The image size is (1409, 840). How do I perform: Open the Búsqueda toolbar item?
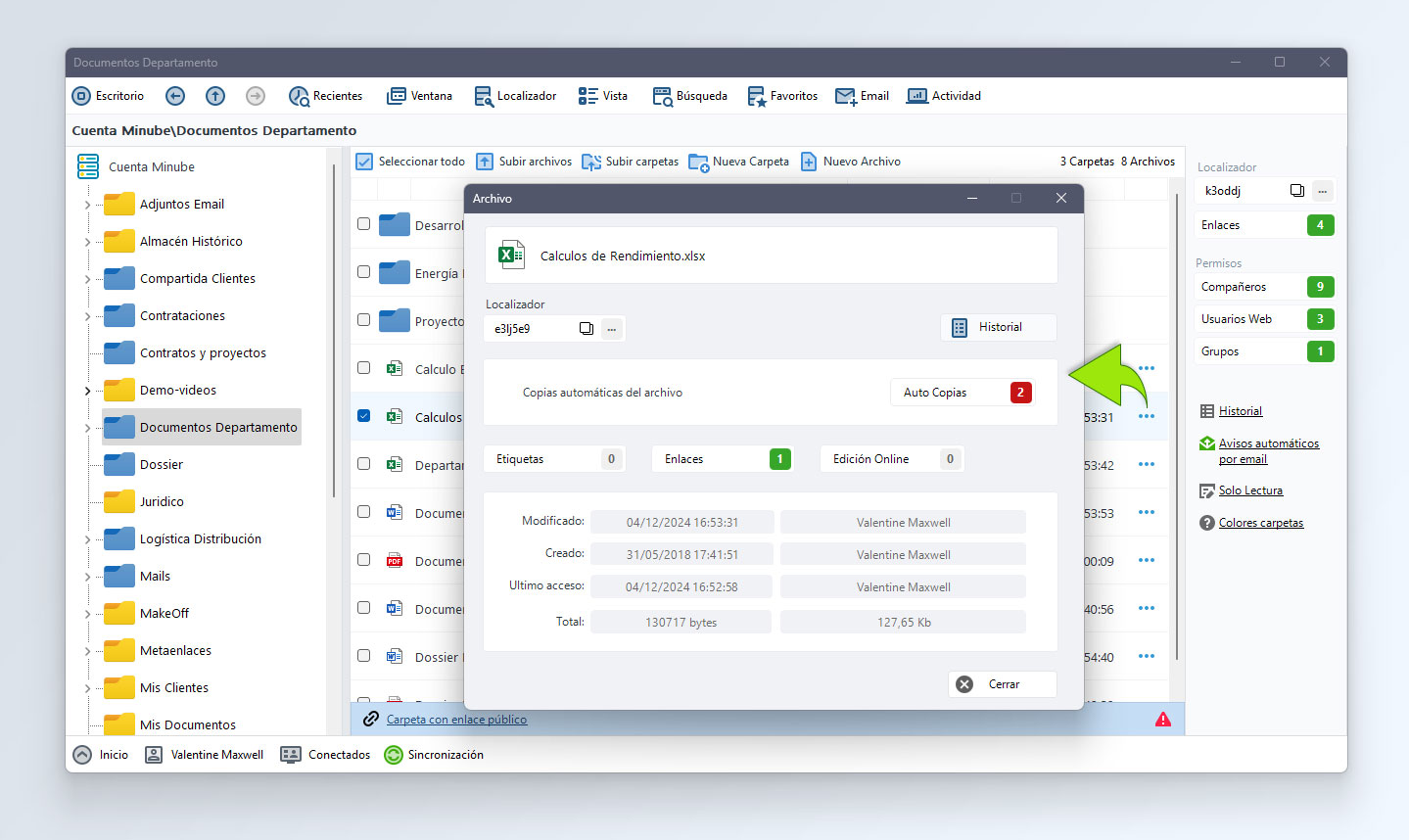[x=689, y=96]
